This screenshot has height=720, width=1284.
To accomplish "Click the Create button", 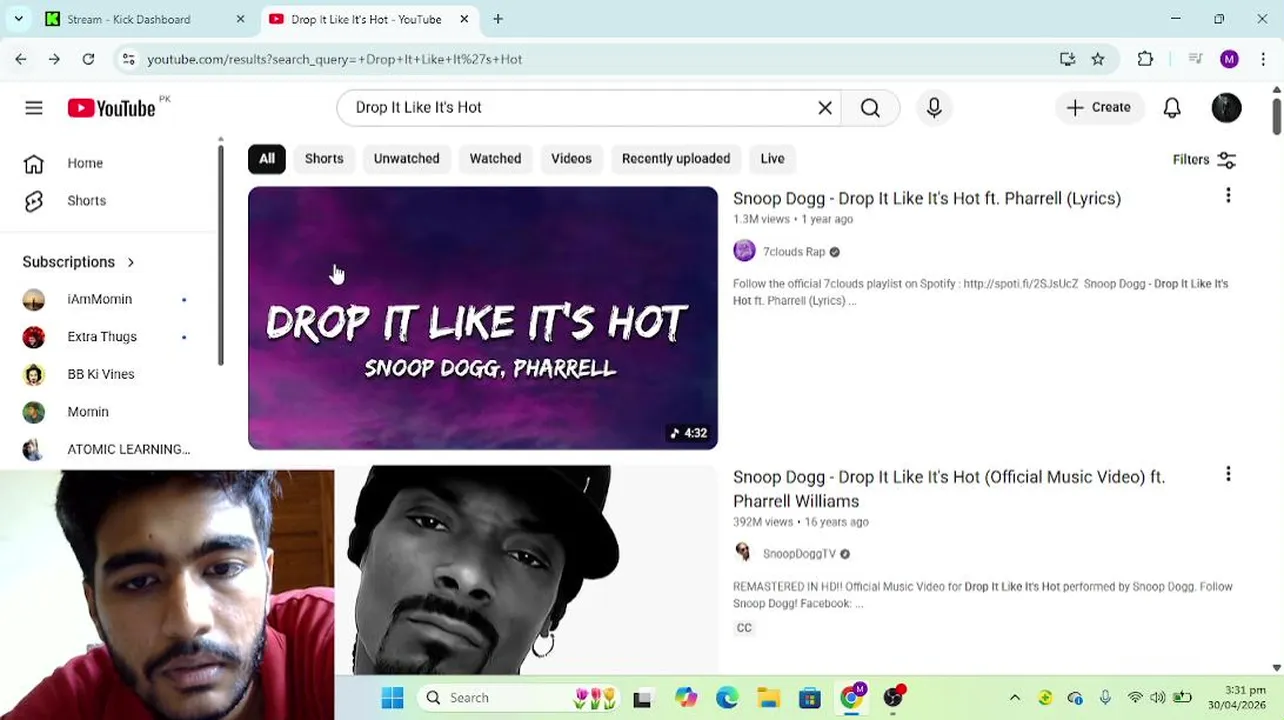I will click(1098, 108).
